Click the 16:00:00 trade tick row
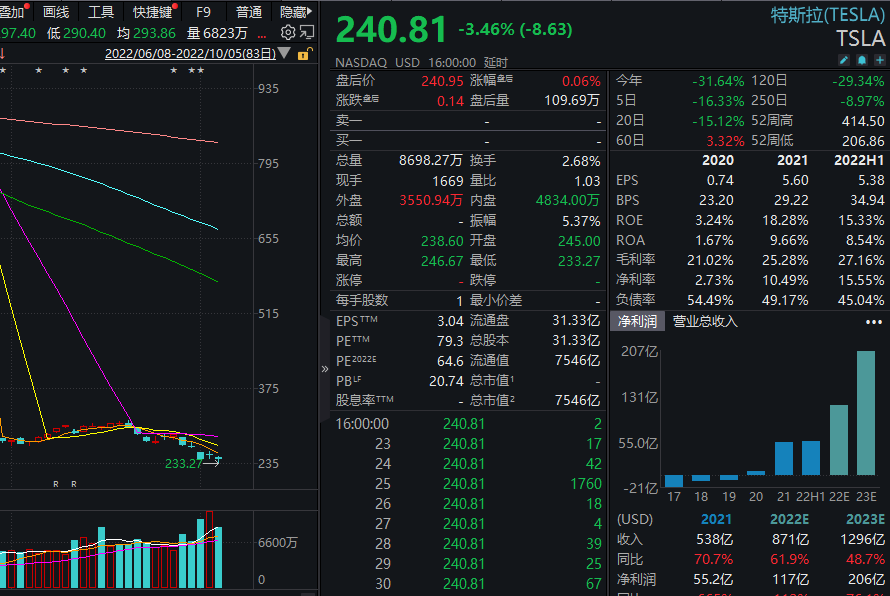This screenshot has height=596, width=890. (x=468, y=424)
